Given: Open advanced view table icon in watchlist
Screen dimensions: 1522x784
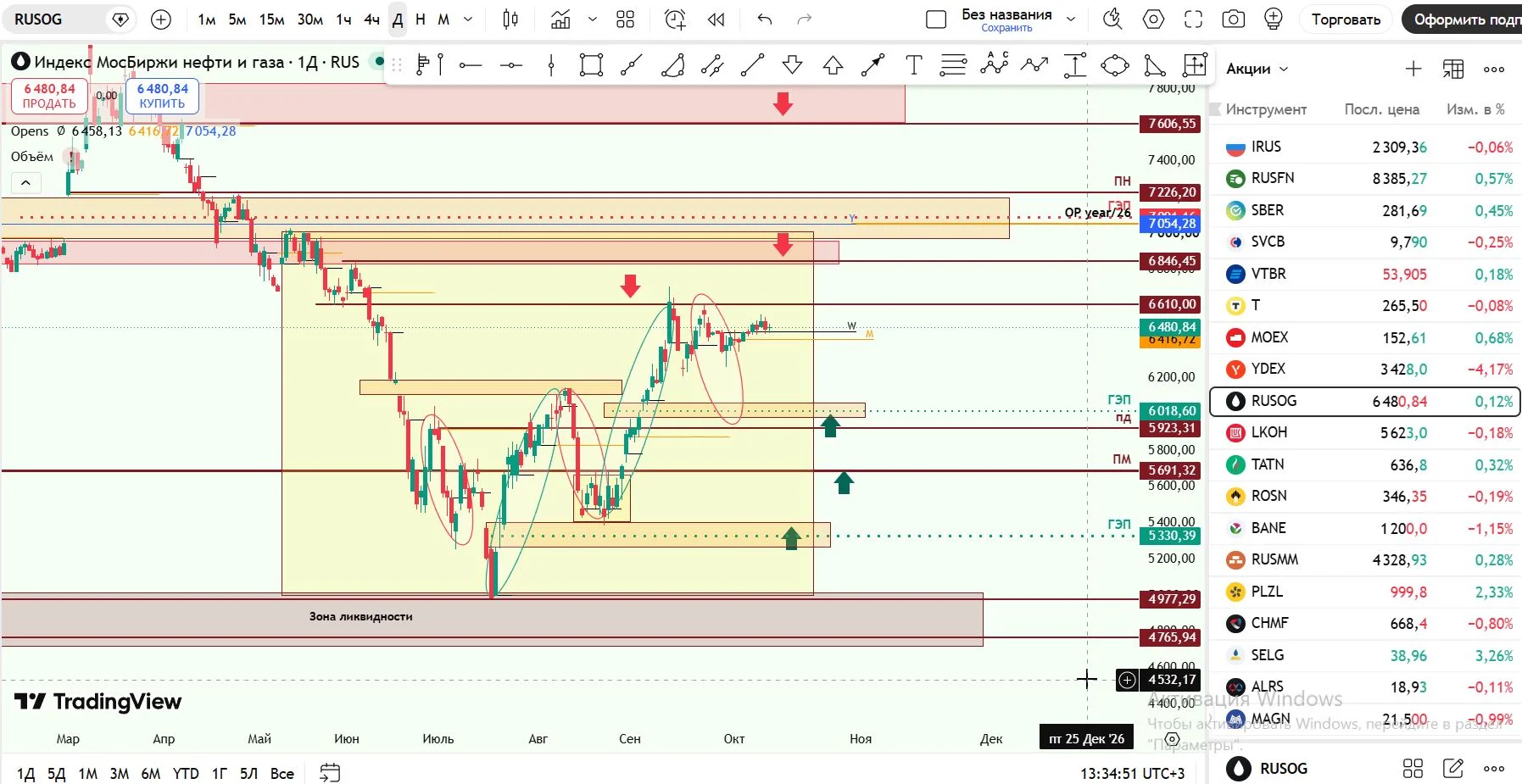Looking at the screenshot, I should 1453,70.
